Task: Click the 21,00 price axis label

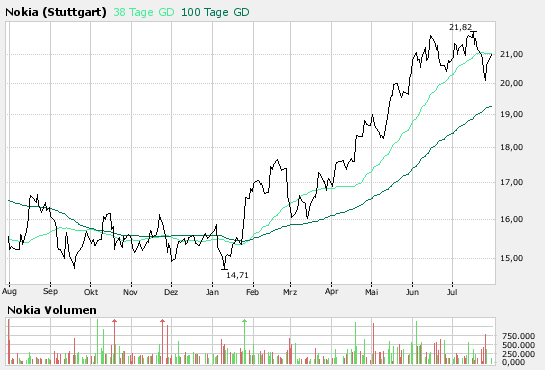Action: pyautogui.click(x=511, y=54)
